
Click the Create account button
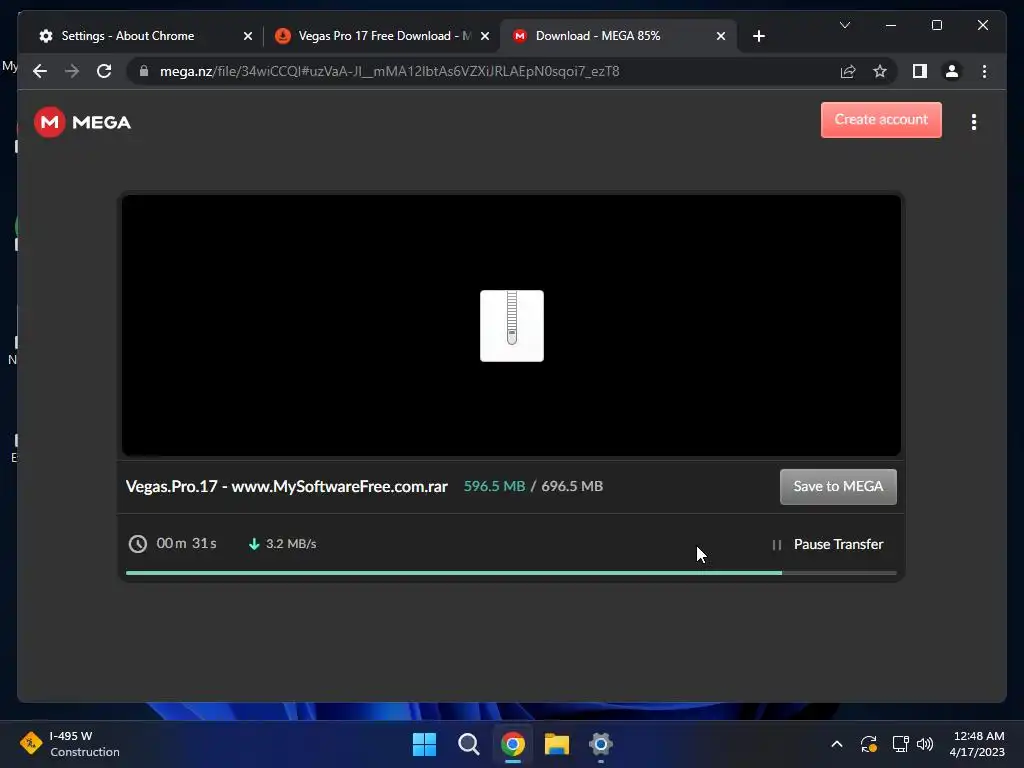[x=881, y=120]
